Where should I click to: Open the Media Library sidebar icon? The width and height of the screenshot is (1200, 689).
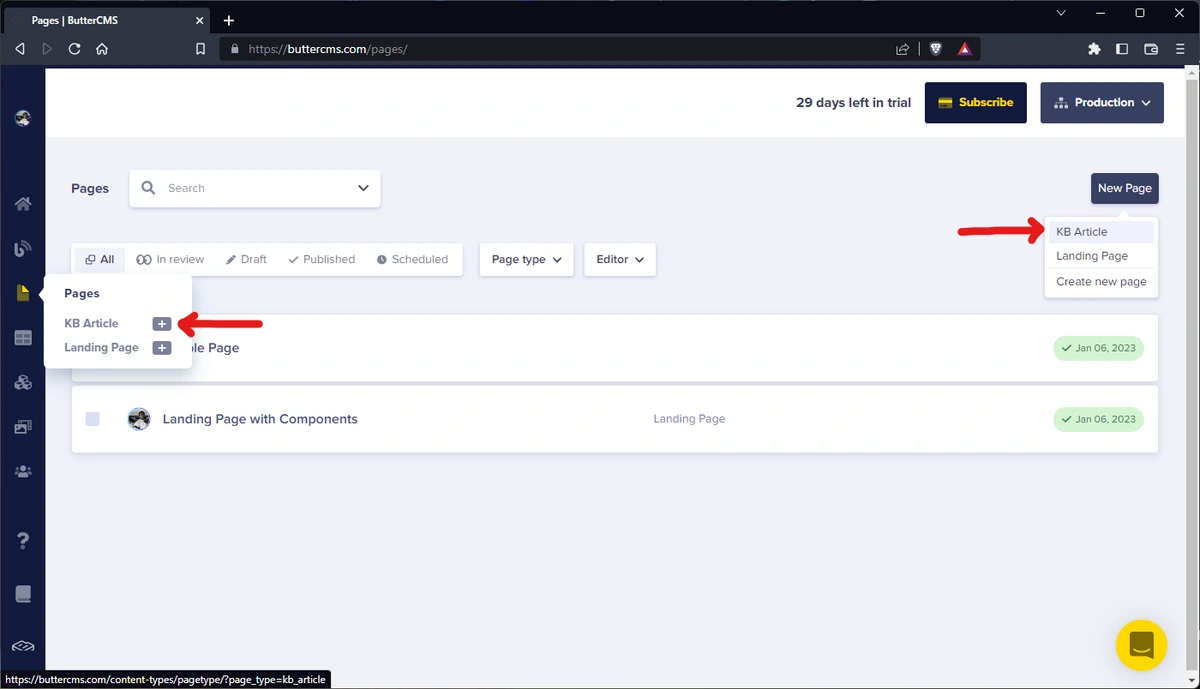coord(23,427)
